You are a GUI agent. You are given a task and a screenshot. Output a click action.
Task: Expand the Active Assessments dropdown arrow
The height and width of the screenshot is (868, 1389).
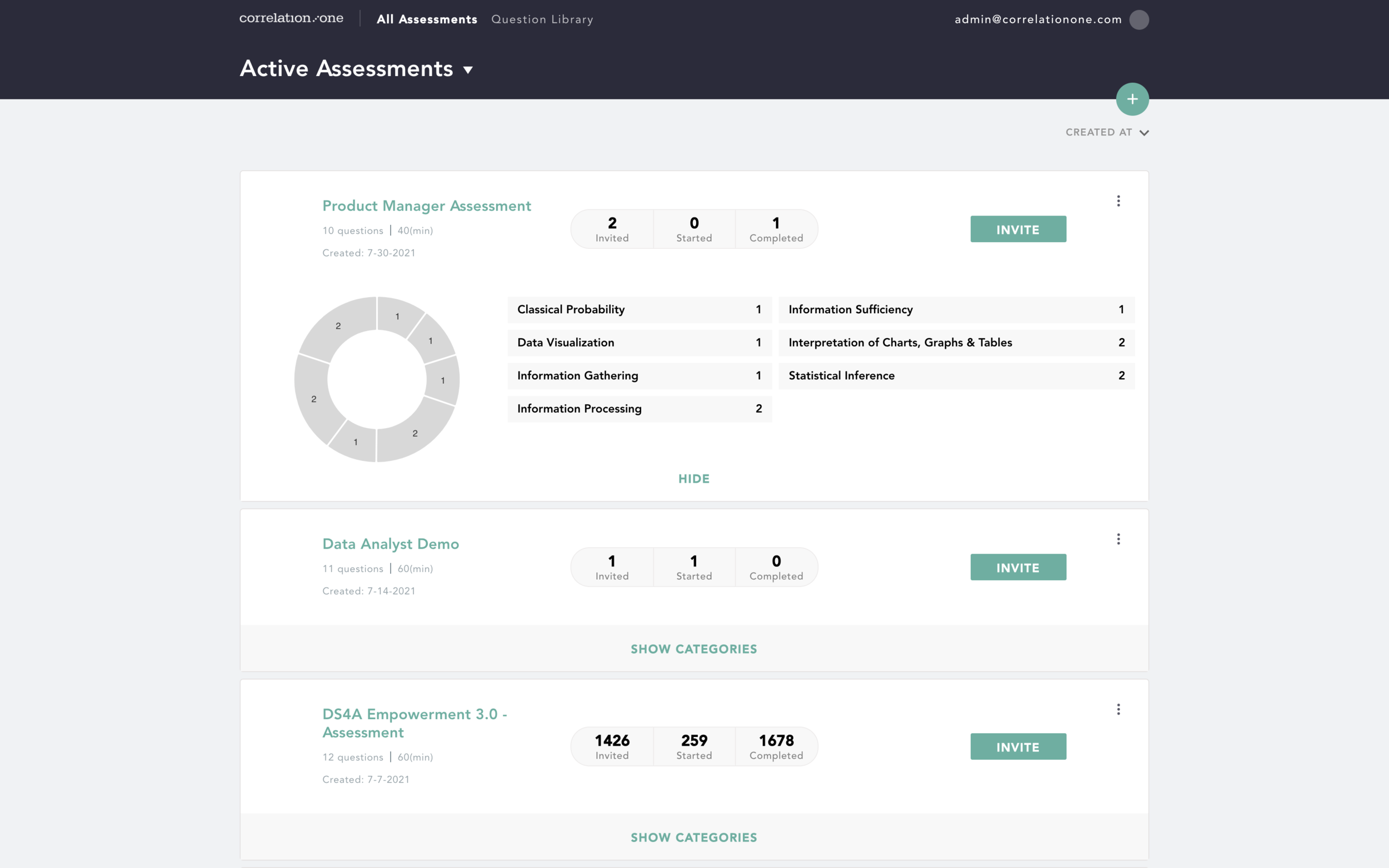click(468, 70)
